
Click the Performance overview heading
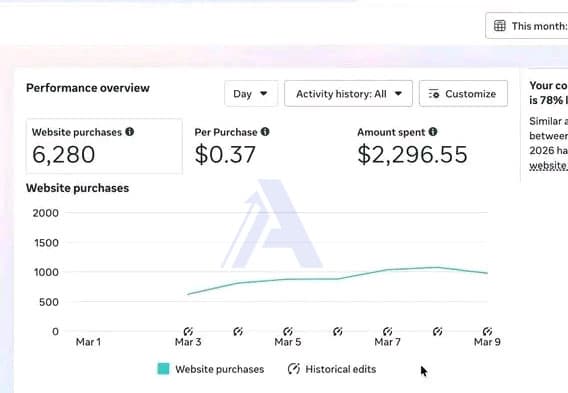(88, 88)
